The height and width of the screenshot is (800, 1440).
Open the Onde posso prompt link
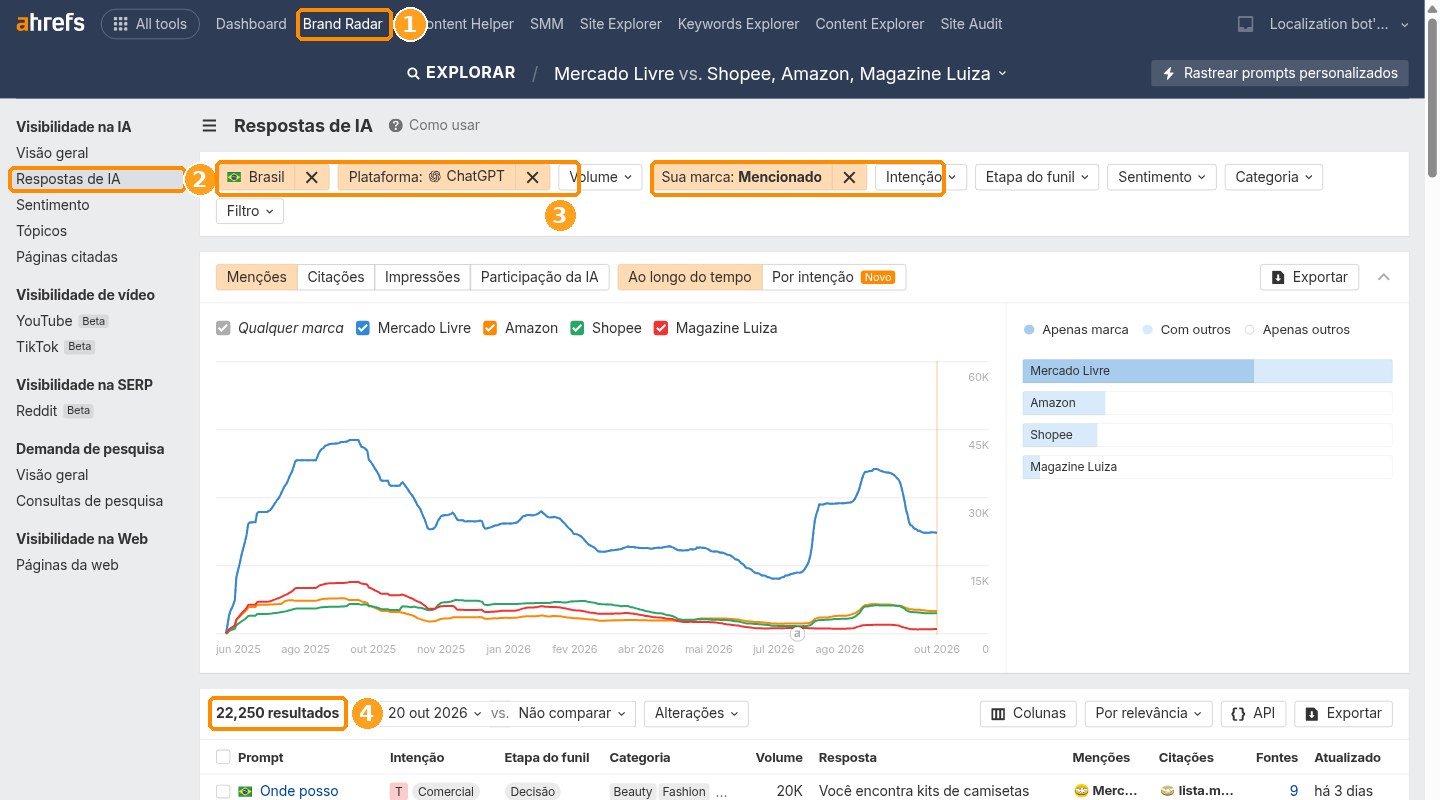299,791
